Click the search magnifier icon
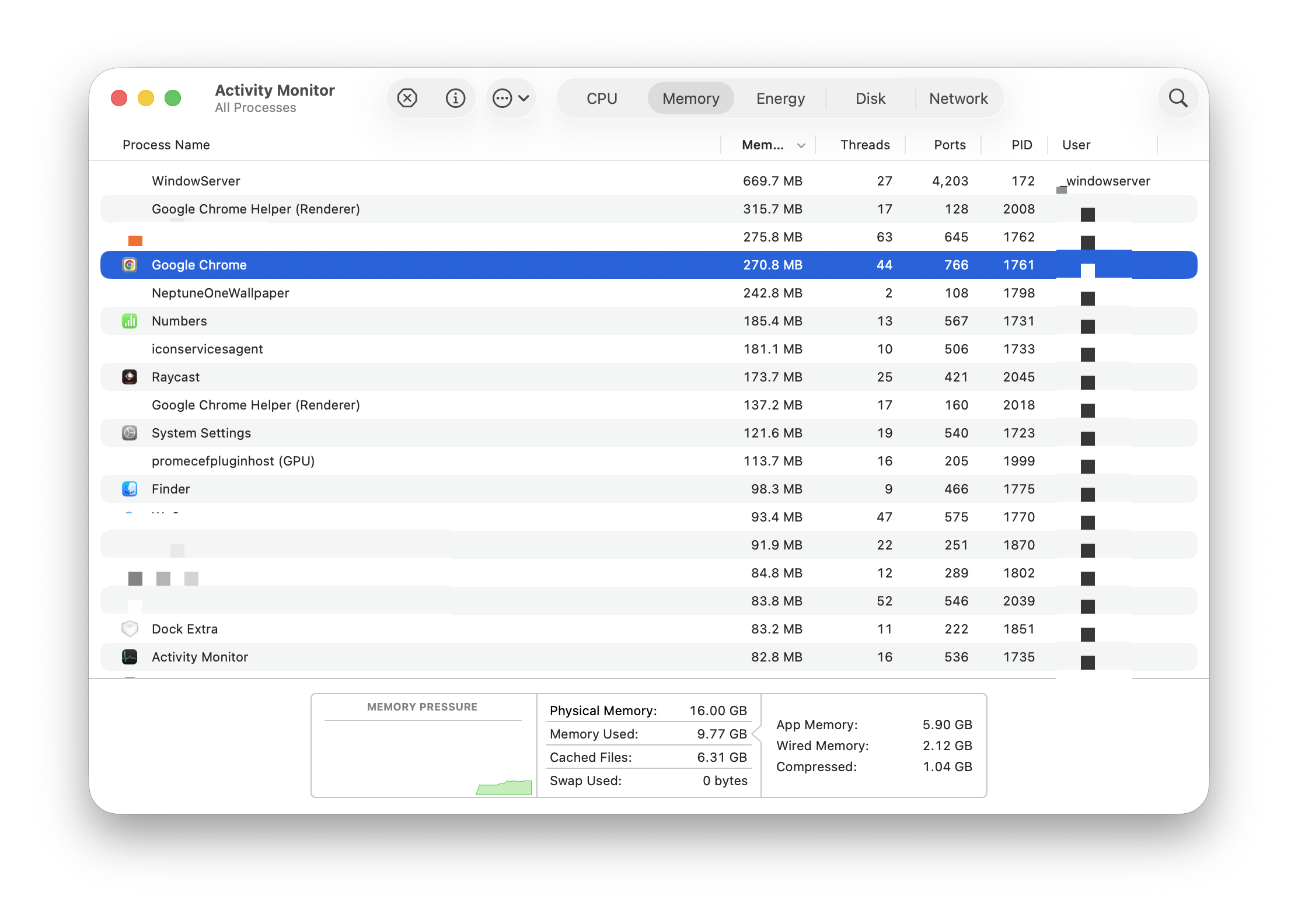Image resolution: width=1298 pixels, height=924 pixels. (x=1178, y=98)
